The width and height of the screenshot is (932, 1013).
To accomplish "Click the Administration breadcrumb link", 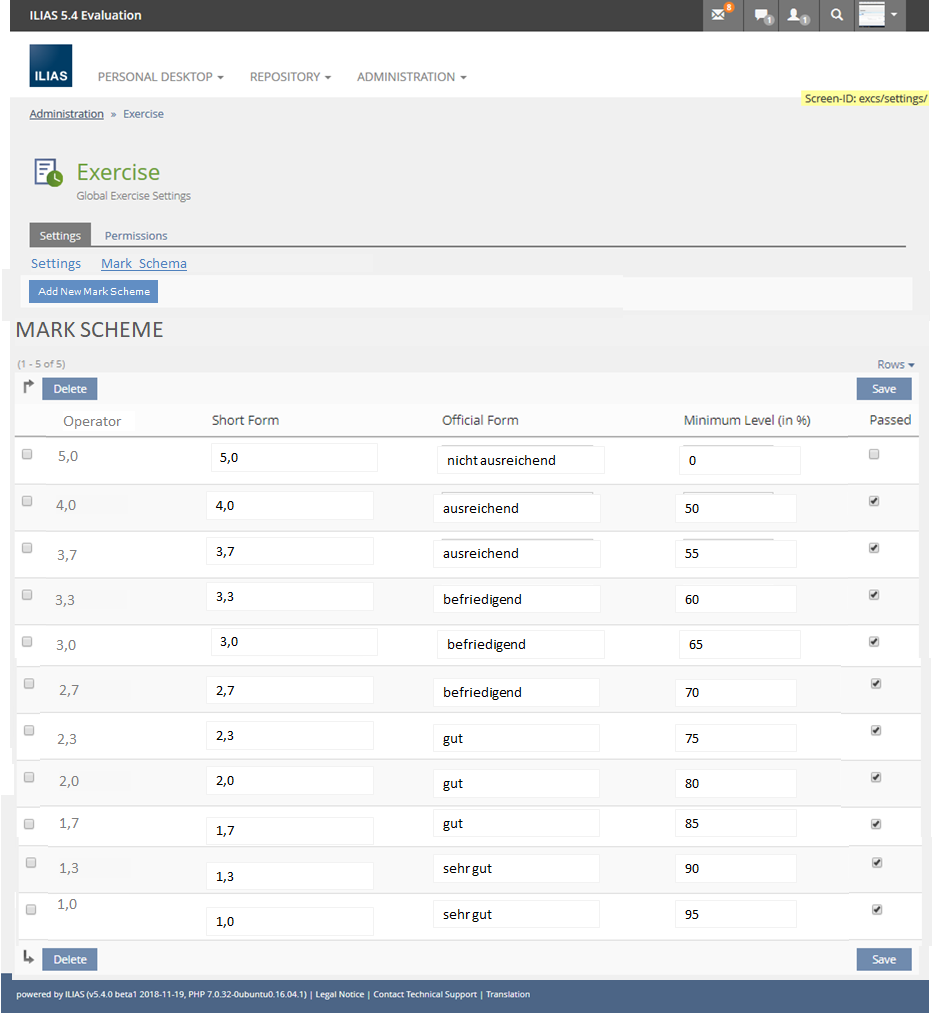I will click(x=66, y=114).
